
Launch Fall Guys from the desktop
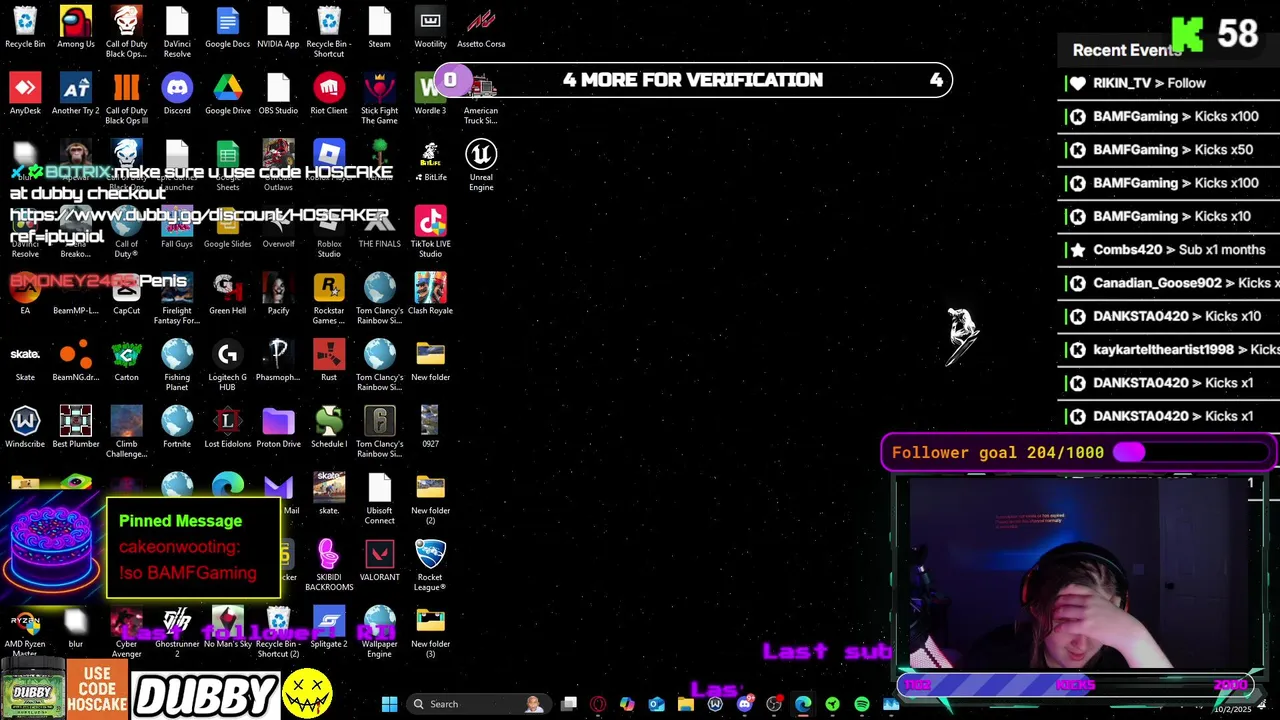point(177,228)
